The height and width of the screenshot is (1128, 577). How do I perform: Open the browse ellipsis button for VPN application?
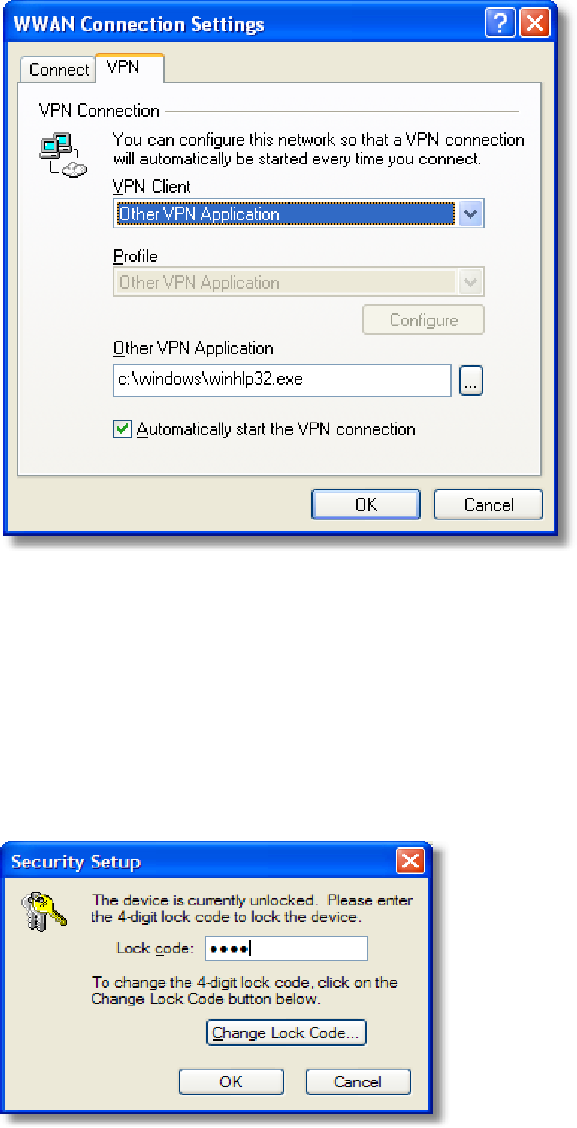471,381
